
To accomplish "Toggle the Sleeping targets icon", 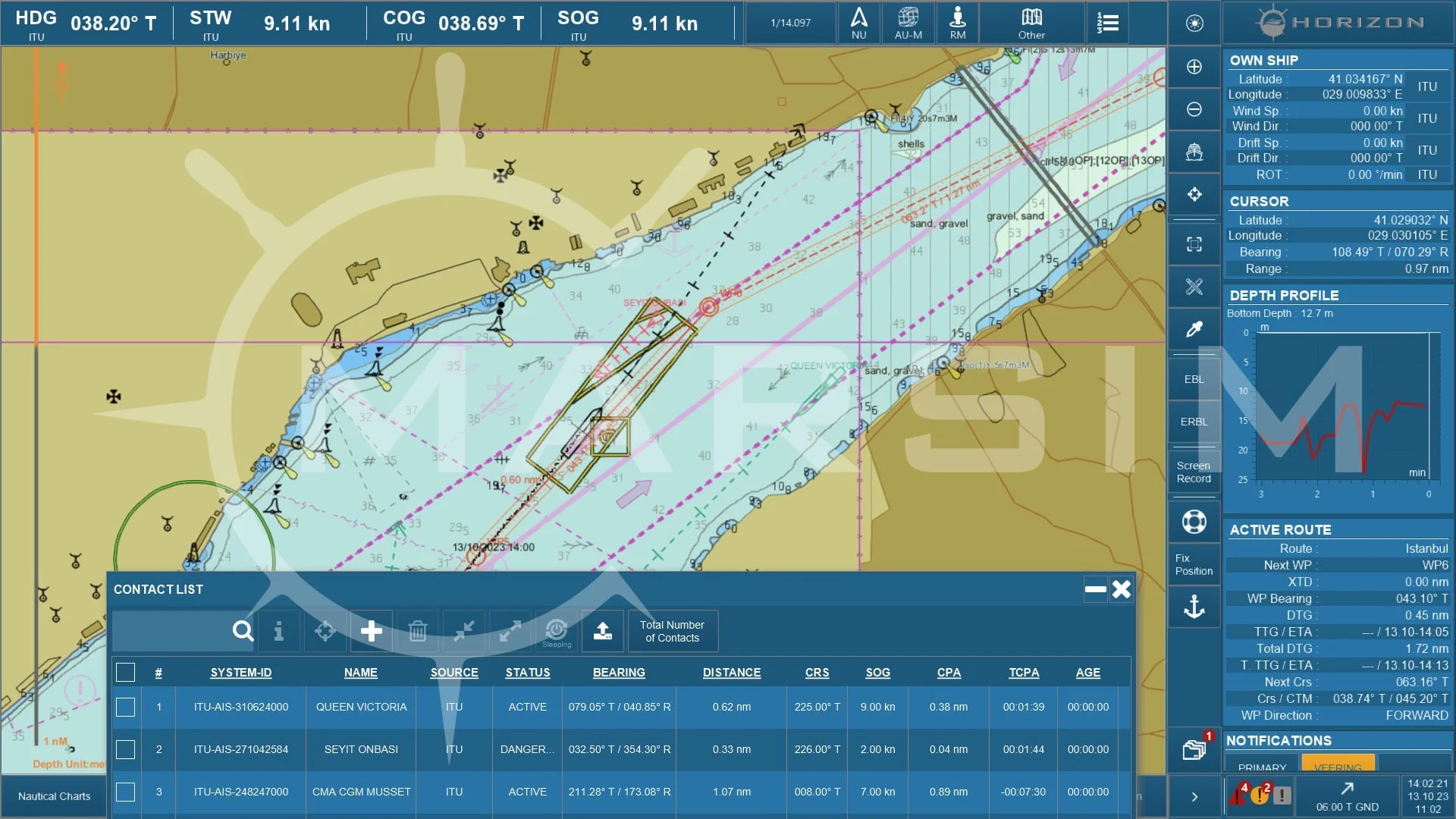I will 556,631.
